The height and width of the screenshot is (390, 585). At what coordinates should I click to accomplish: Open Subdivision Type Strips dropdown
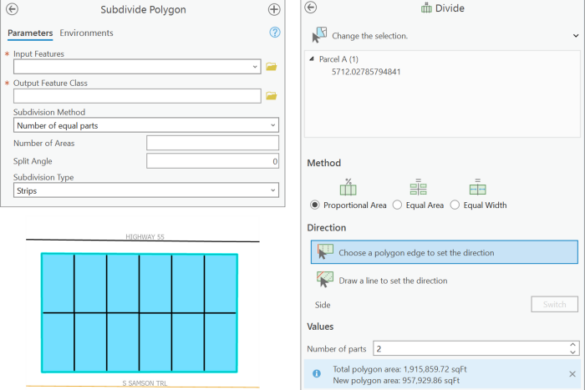[x=273, y=190]
